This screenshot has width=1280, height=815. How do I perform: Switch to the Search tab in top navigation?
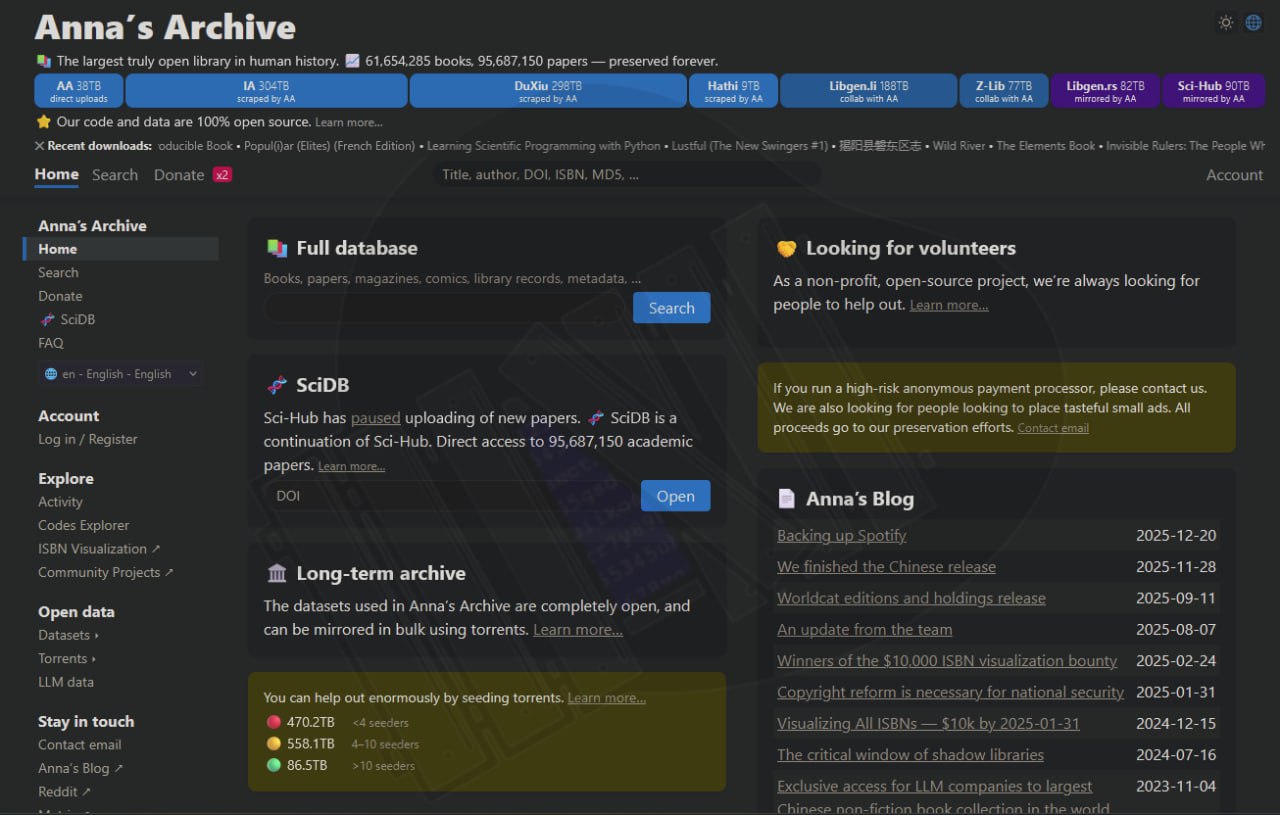click(115, 175)
